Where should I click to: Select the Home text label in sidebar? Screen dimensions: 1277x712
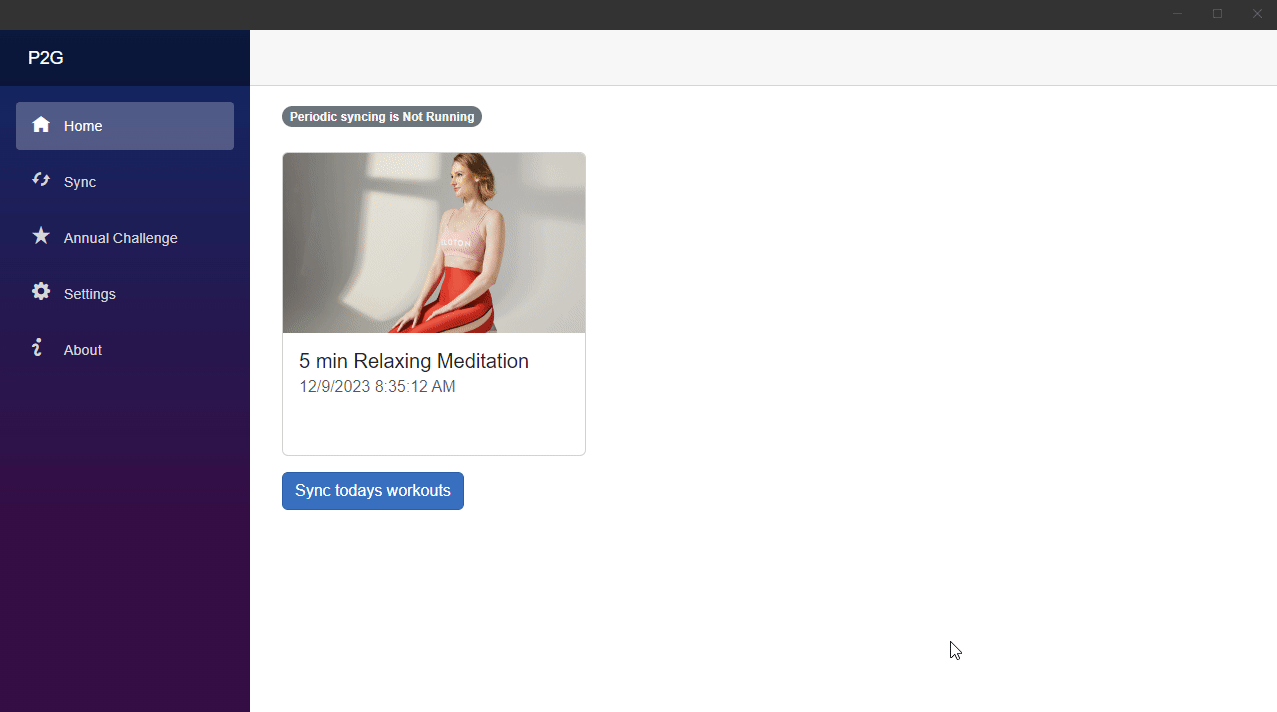coord(83,126)
